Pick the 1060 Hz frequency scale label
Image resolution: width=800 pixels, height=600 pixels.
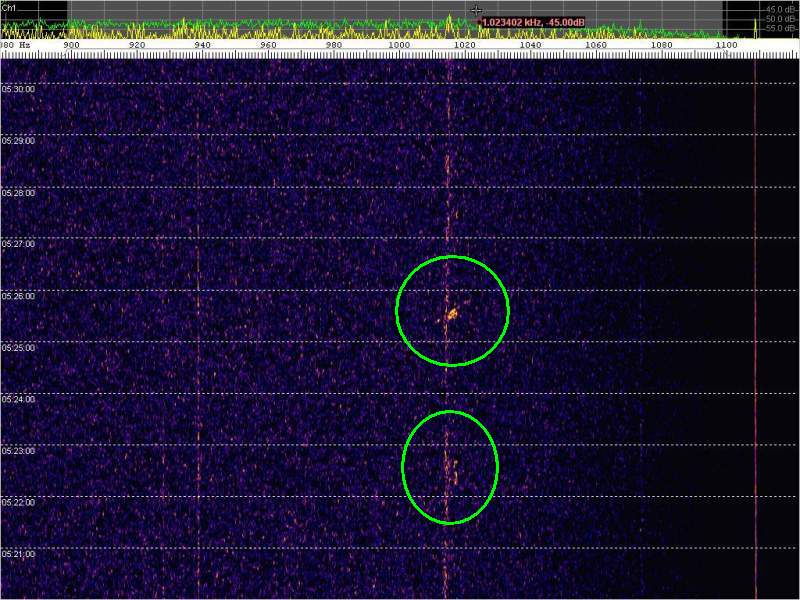pyautogui.click(x=594, y=46)
